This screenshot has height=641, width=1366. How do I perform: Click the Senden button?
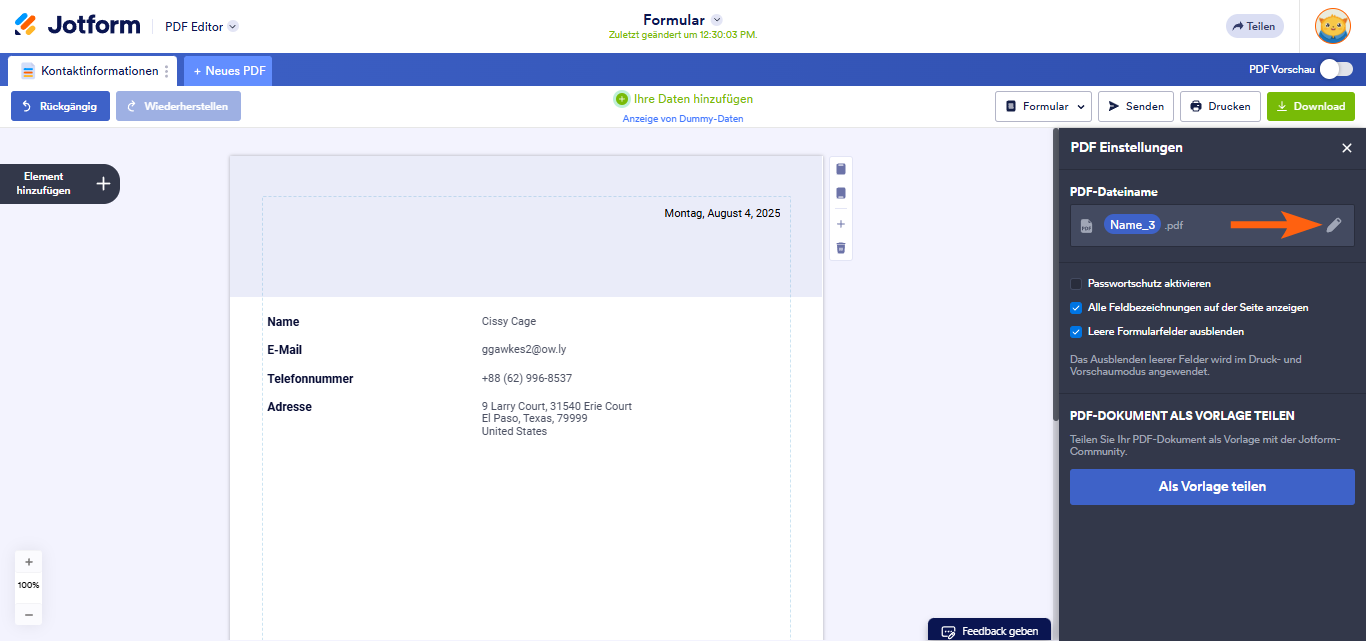pos(1136,106)
